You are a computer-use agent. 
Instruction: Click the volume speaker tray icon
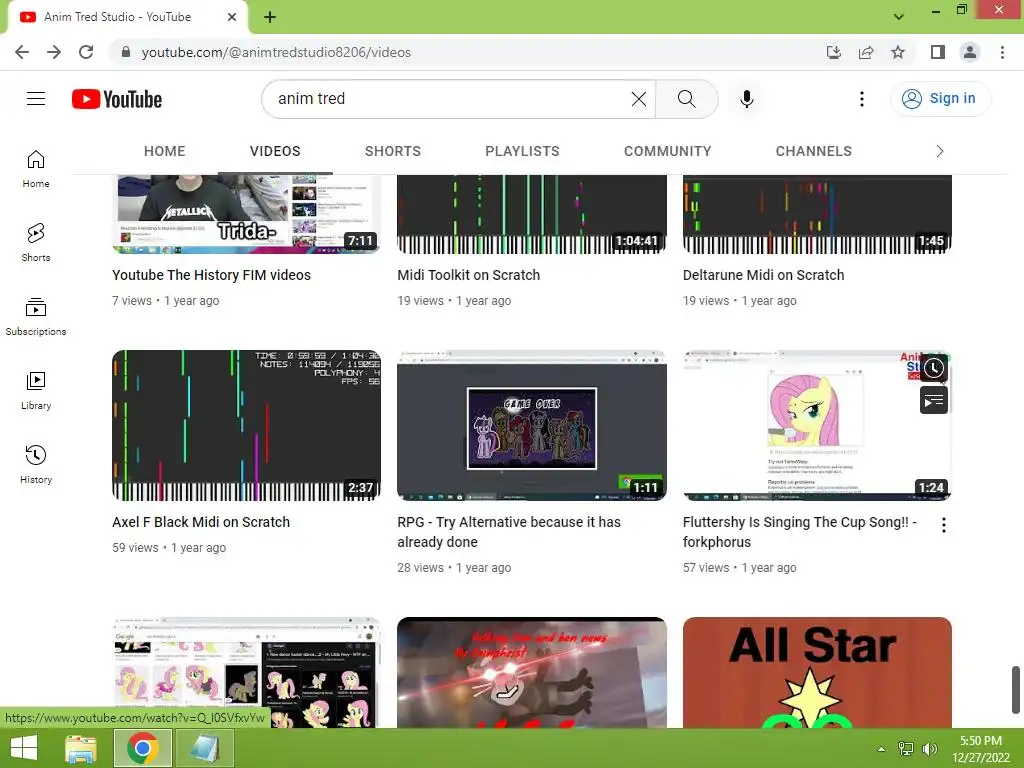tap(929, 748)
